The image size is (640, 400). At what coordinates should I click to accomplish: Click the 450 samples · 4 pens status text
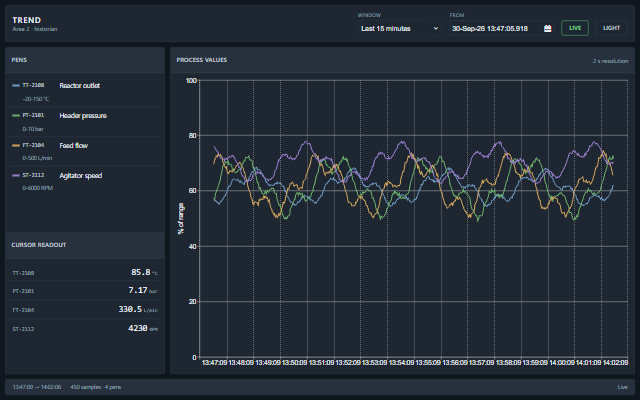[96, 387]
